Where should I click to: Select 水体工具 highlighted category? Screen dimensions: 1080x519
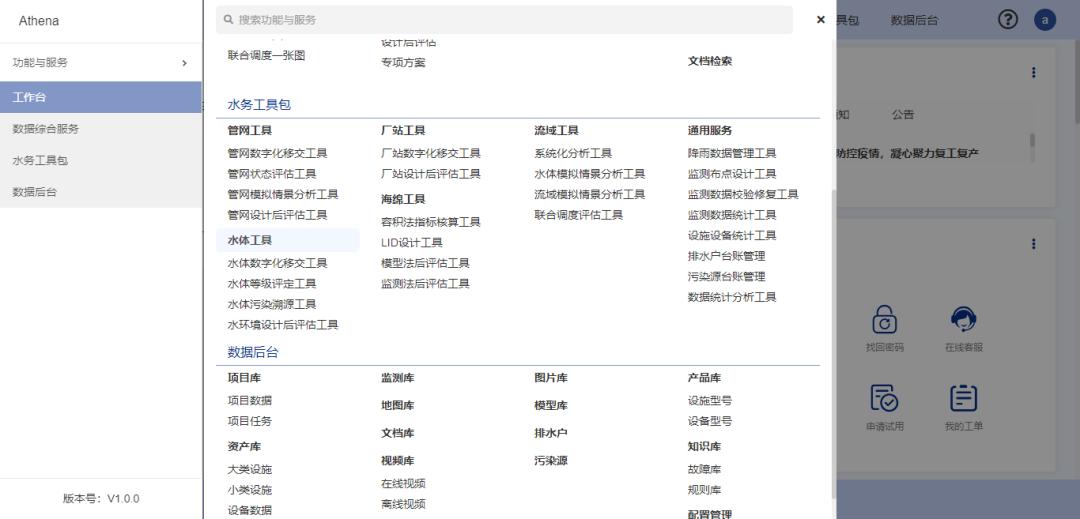click(250, 240)
